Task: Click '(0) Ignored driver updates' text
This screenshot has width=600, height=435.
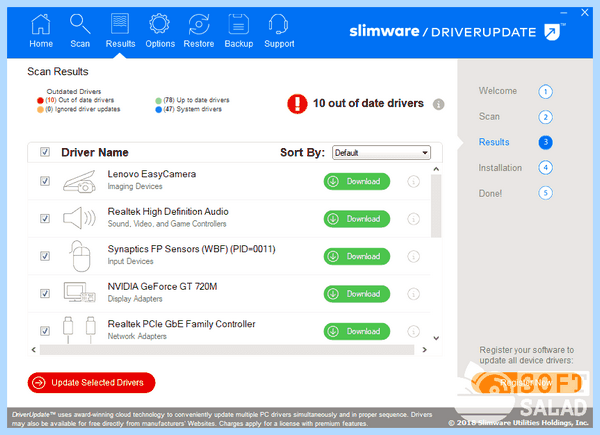Action: pos(83,109)
